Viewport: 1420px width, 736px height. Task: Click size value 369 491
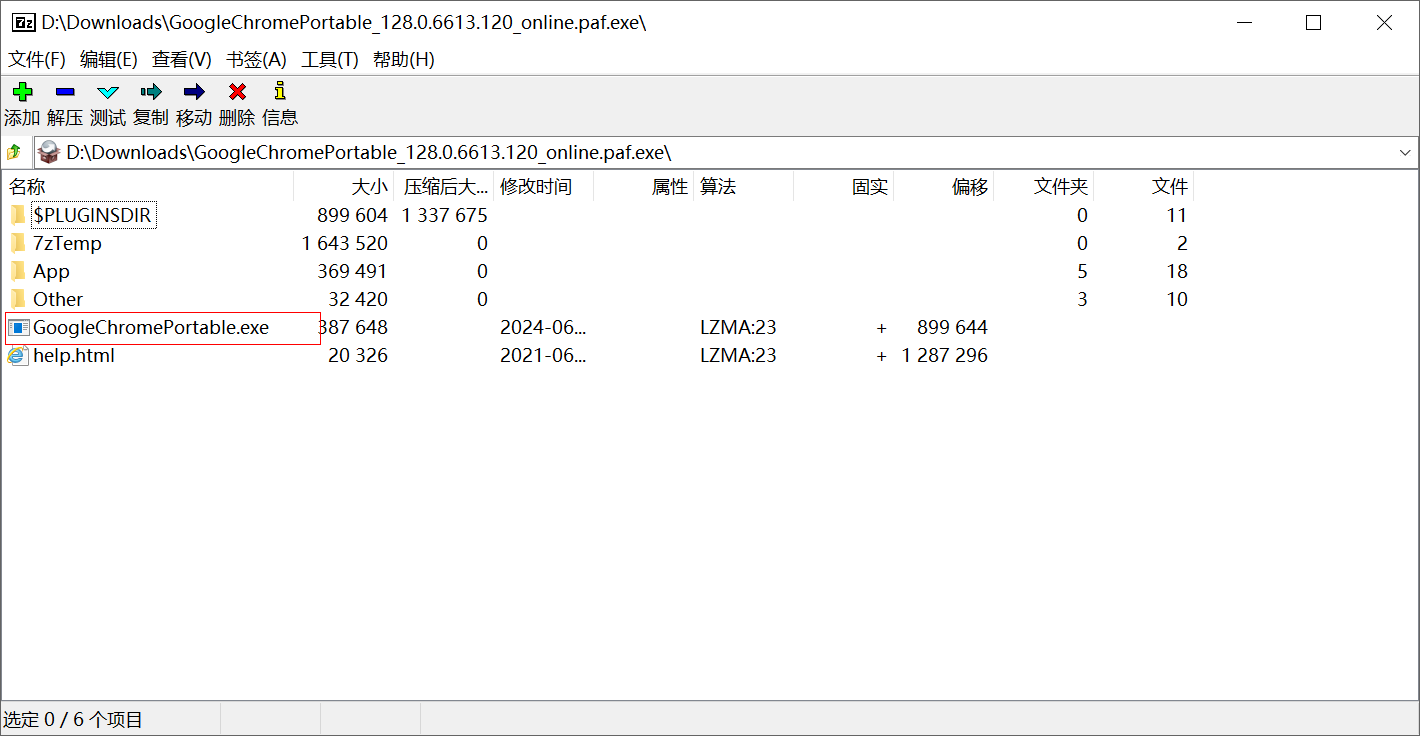coord(352,271)
